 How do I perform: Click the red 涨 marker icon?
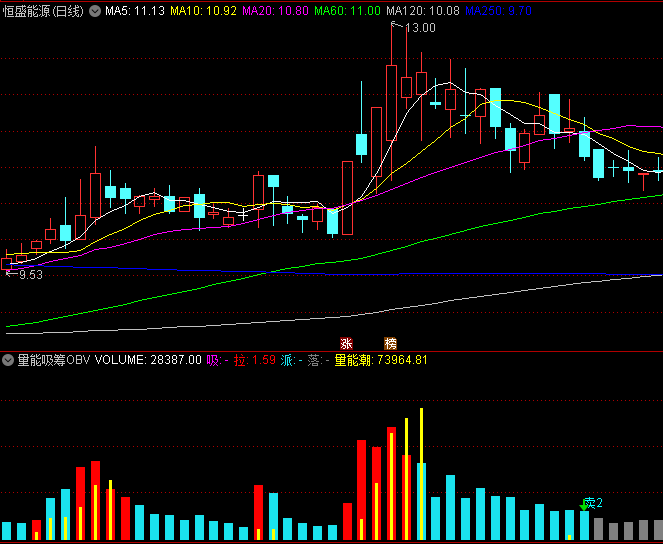(346, 343)
